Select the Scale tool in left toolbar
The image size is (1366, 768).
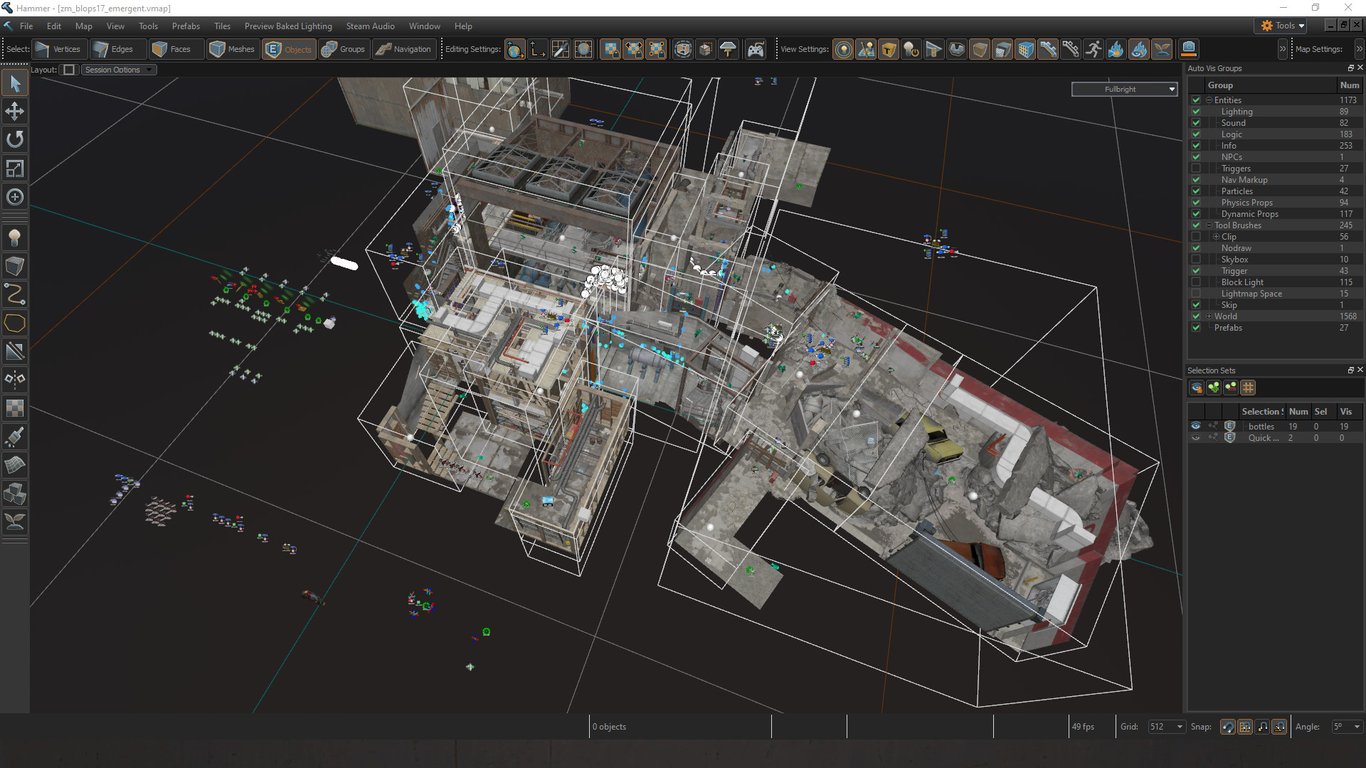[x=15, y=168]
